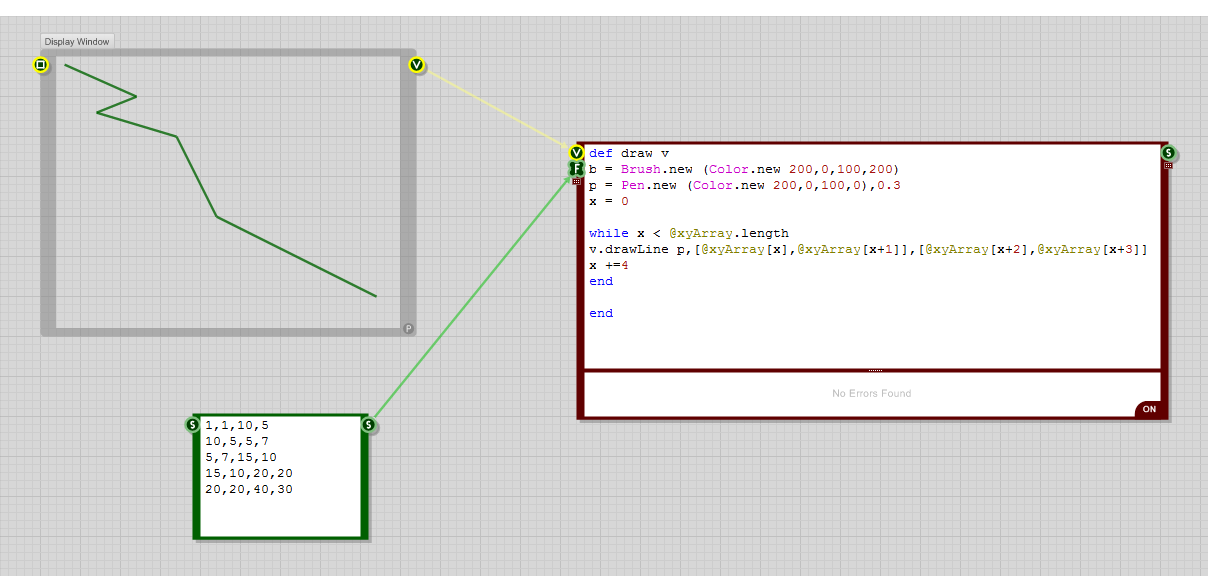Toggle the ON switch on the code node
Screen dimensions: 1208x576
tap(1148, 409)
